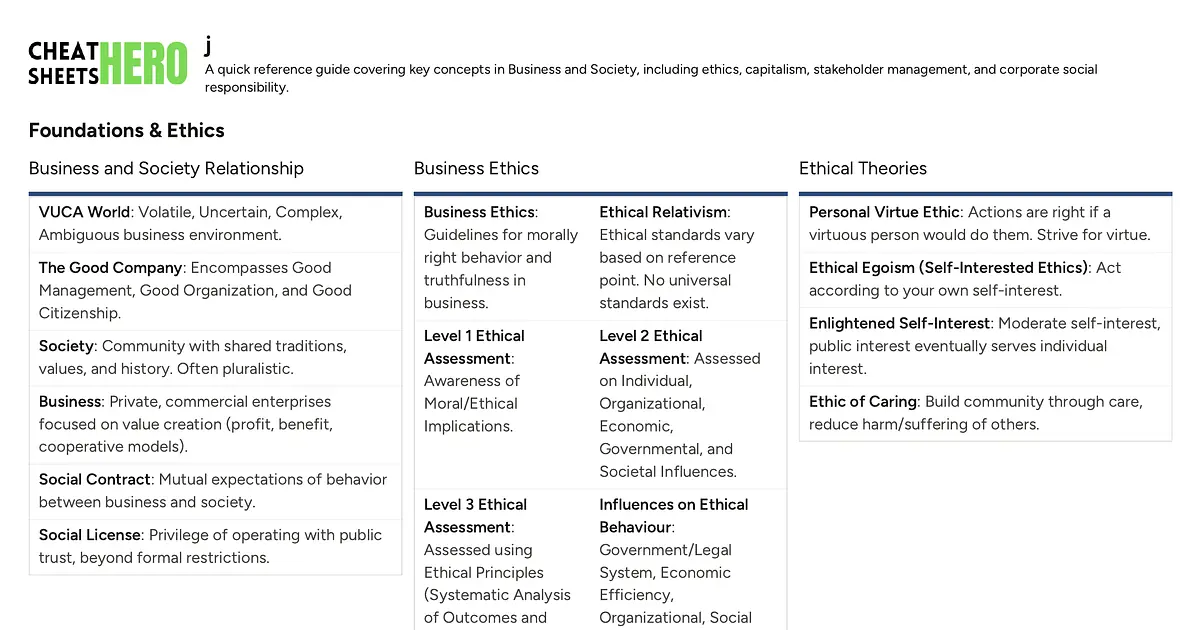
Task: Click the VUCA World definition row
Action: [x=215, y=223]
